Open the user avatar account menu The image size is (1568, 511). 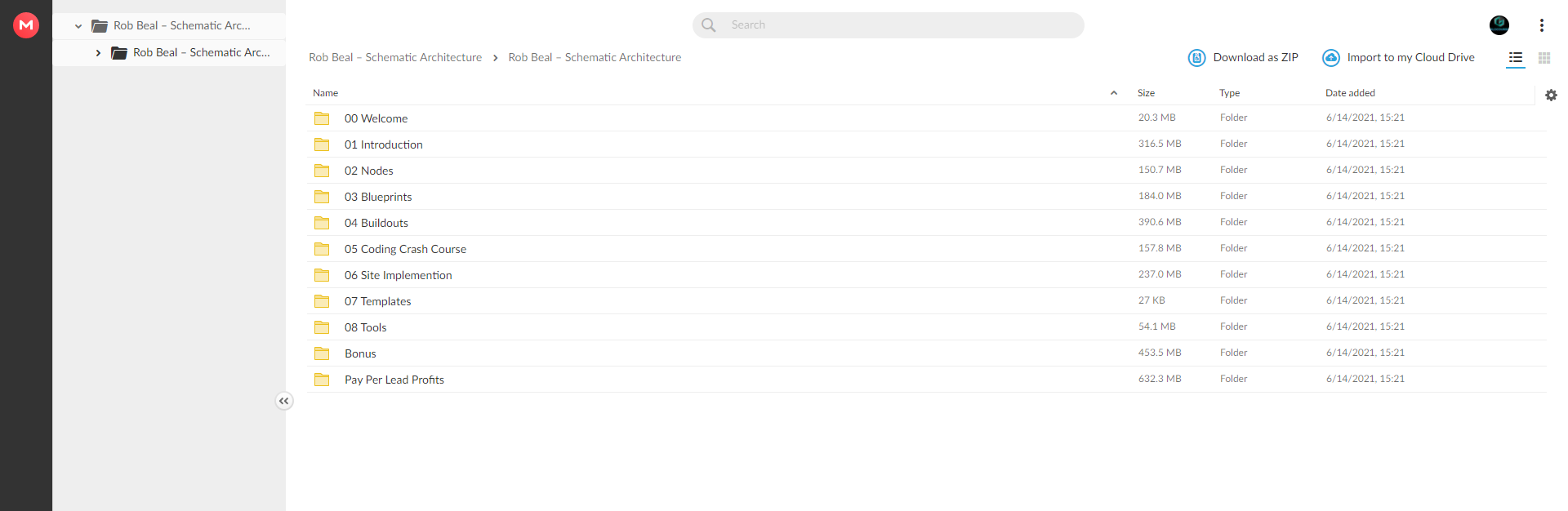pos(1499,25)
